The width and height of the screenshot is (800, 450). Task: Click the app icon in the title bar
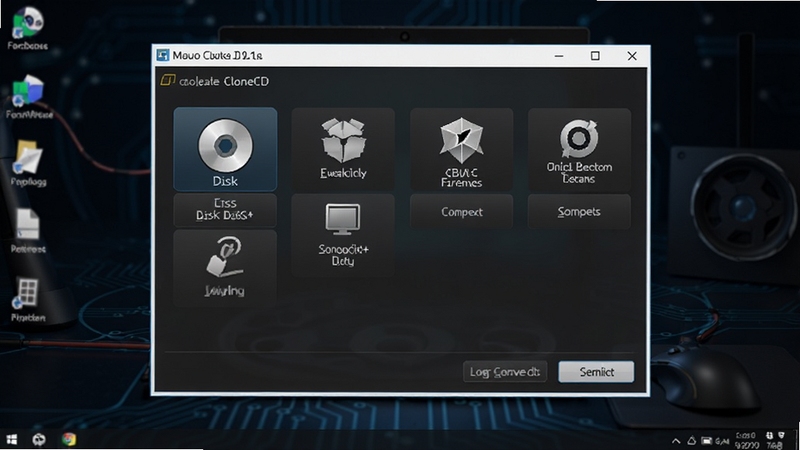pyautogui.click(x=163, y=55)
